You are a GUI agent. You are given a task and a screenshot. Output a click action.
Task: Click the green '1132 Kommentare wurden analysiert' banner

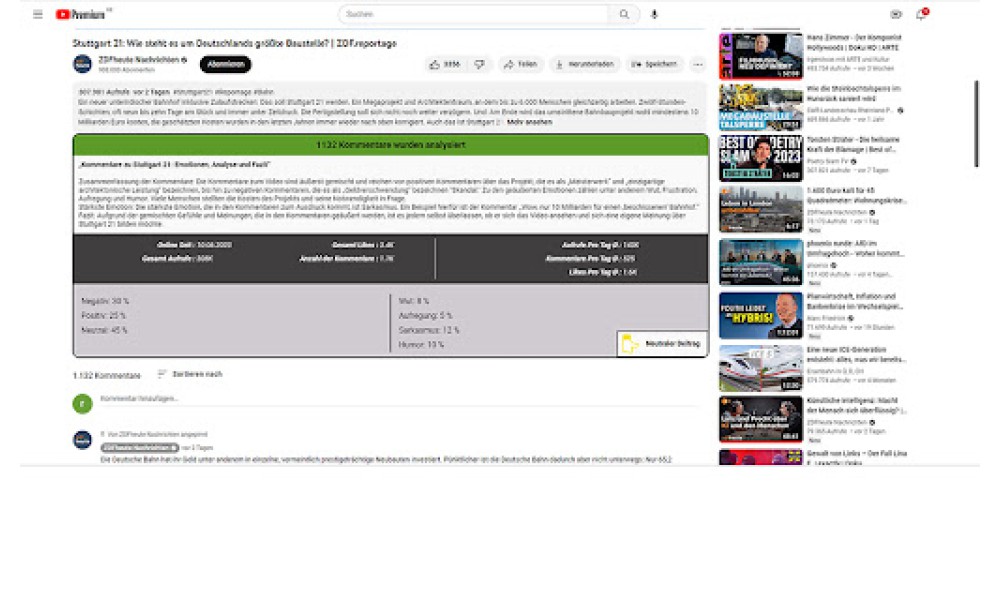390,145
